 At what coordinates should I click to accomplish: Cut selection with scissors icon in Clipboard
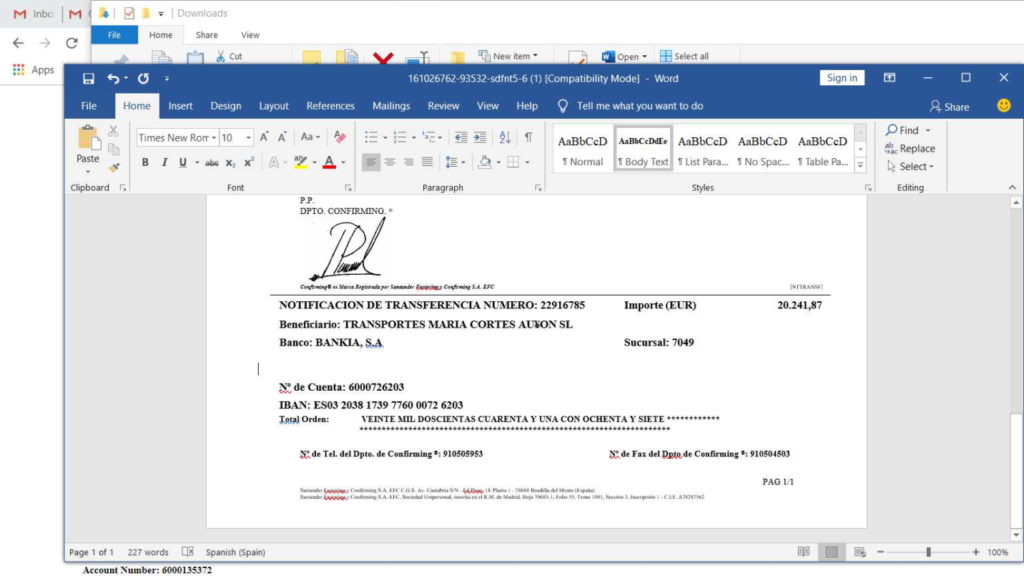(114, 131)
